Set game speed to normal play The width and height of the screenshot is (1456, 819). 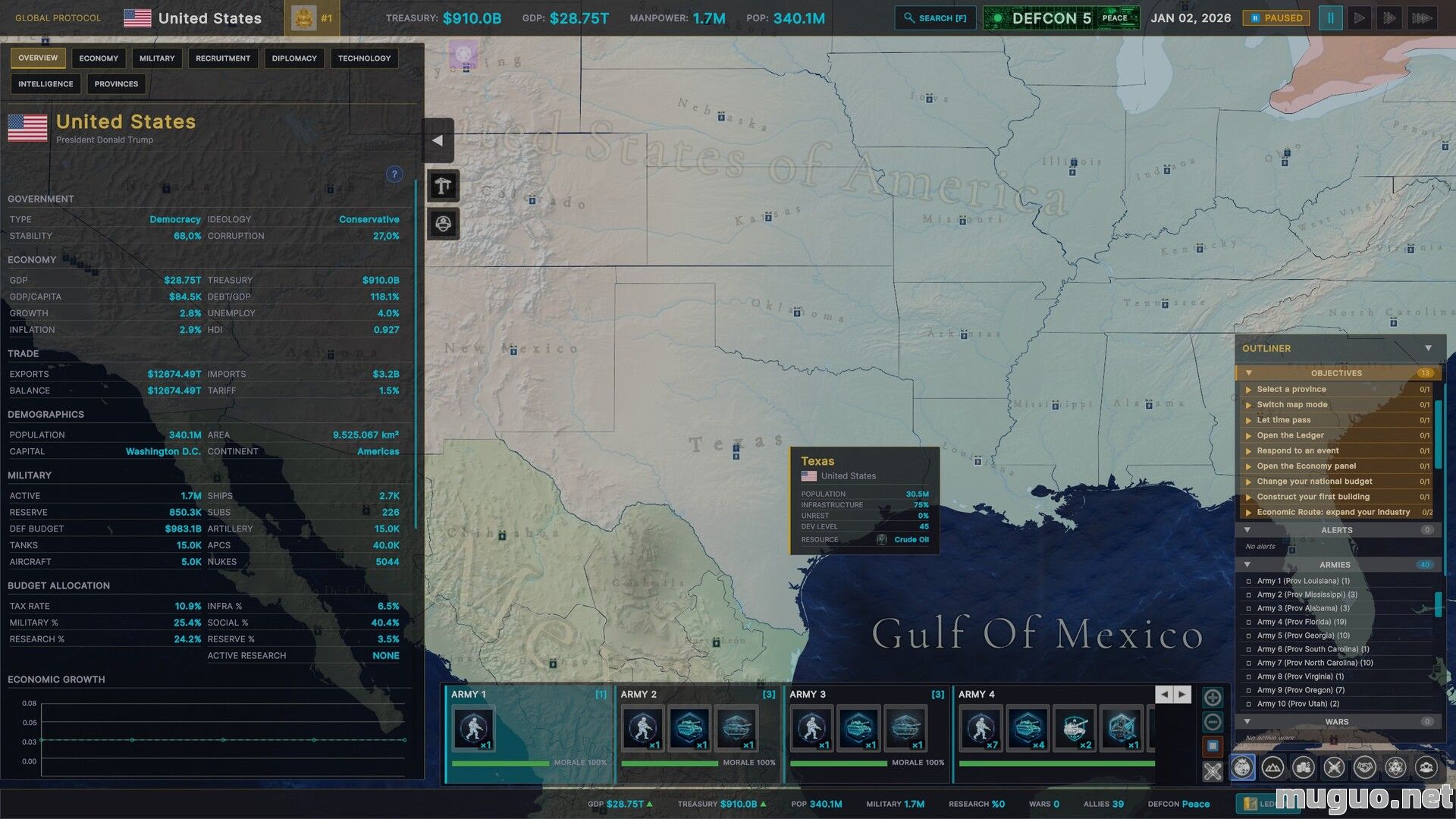[1360, 18]
